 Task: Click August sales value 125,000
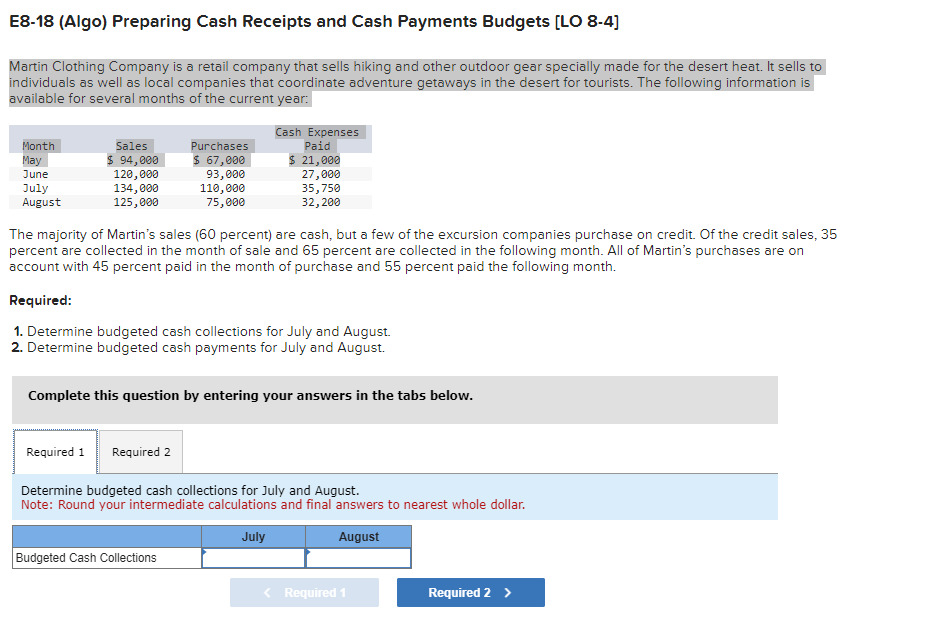(136, 202)
